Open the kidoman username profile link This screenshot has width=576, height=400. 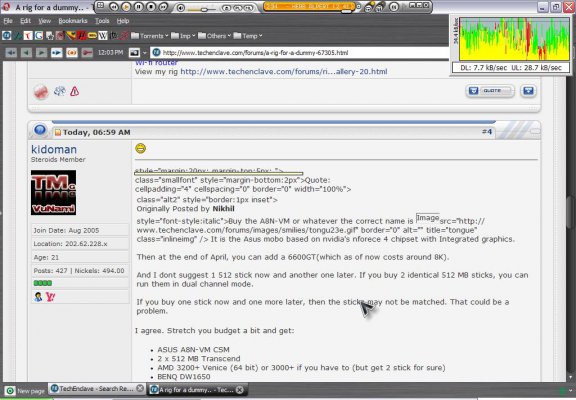[x=54, y=149]
